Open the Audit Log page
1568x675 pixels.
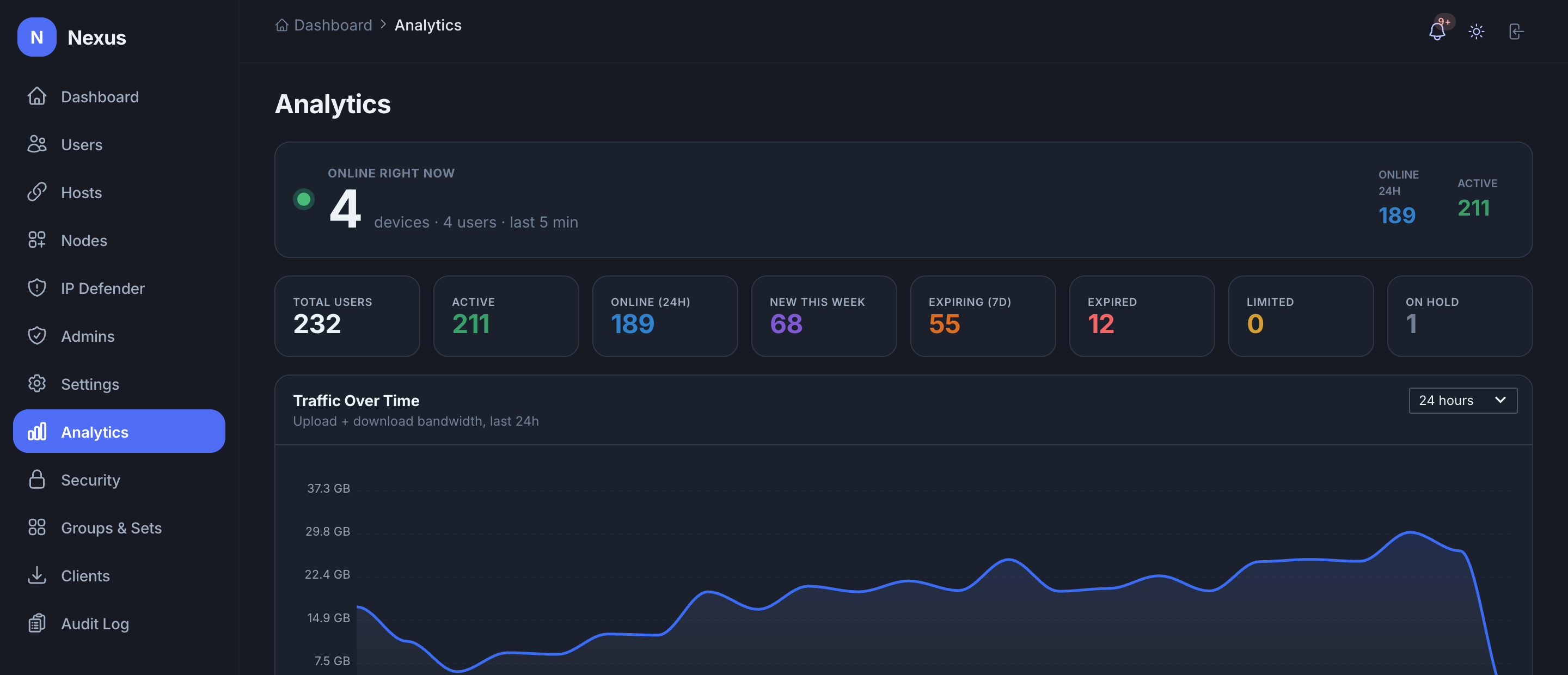pos(119,623)
